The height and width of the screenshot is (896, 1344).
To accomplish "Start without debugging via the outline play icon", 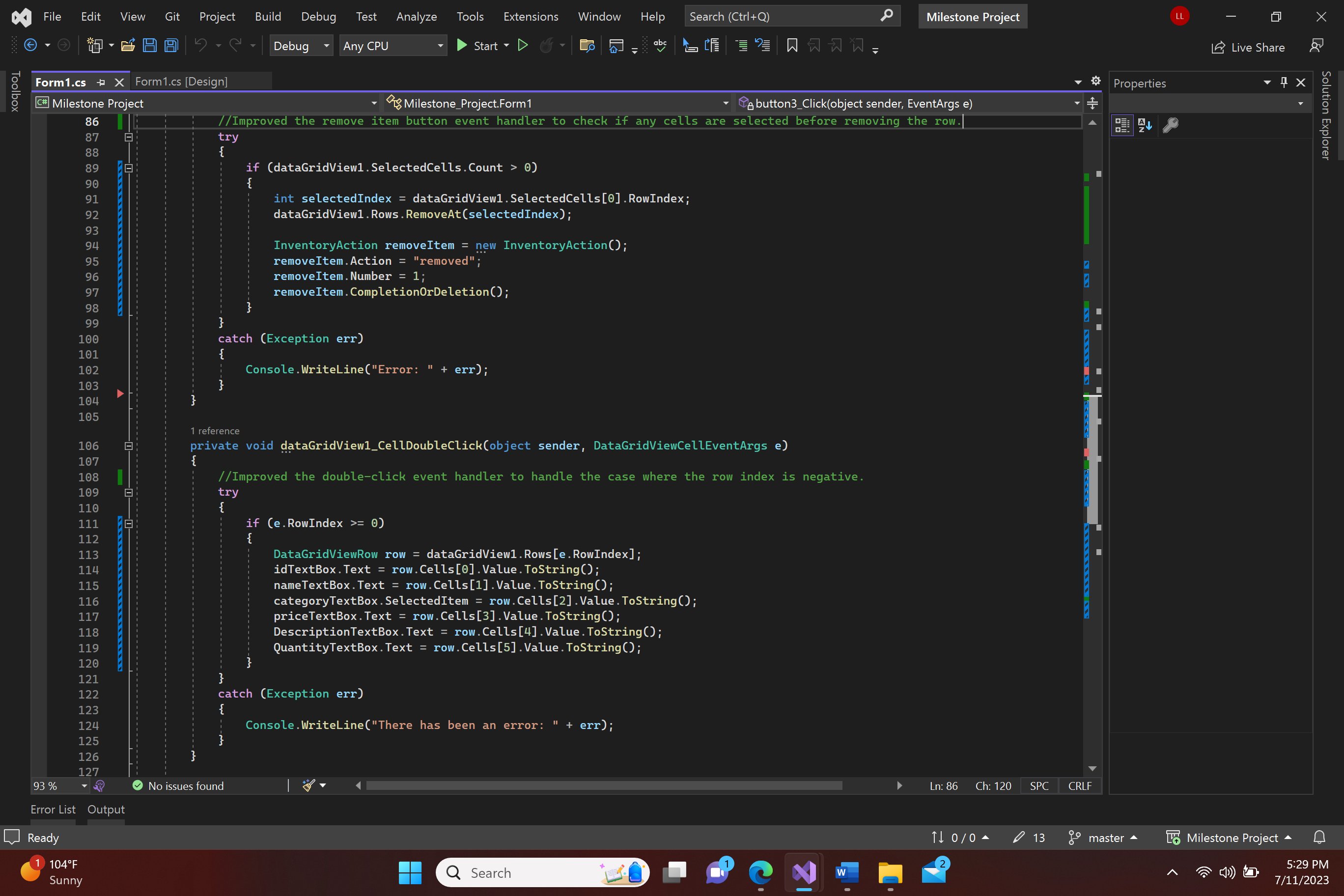I will click(522, 46).
